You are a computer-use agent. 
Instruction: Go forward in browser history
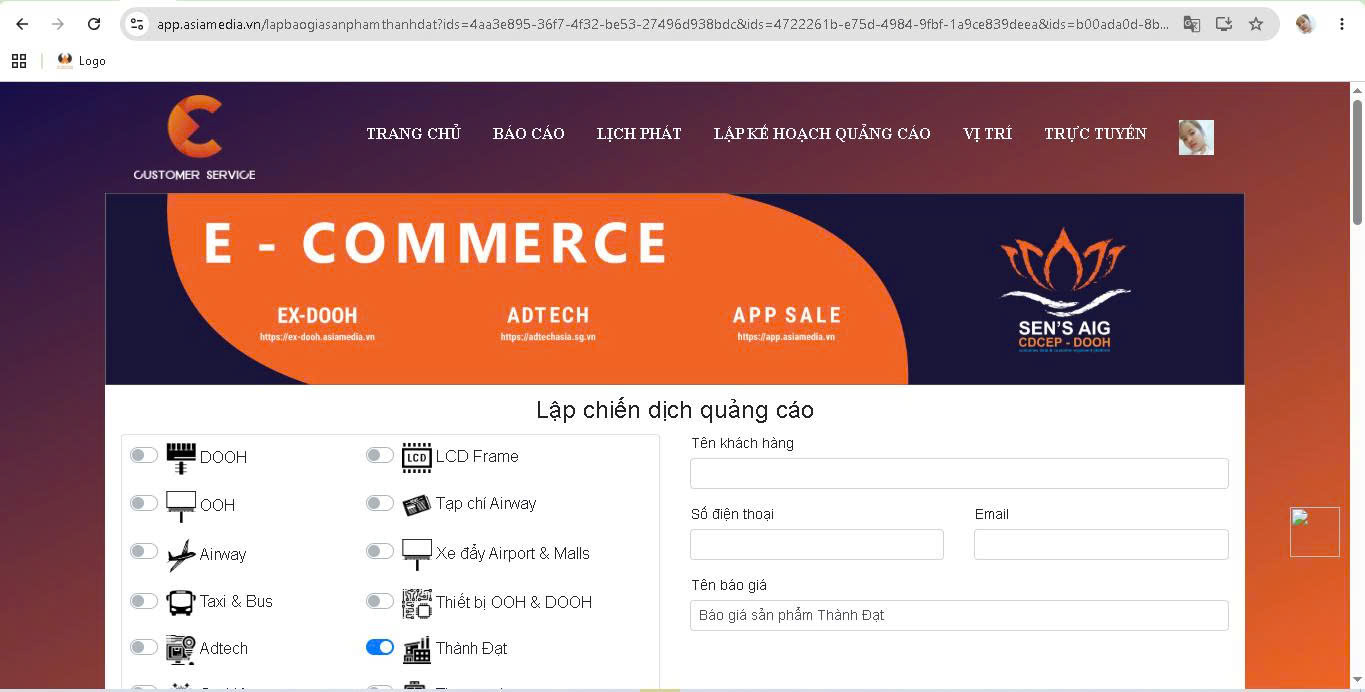(x=58, y=24)
